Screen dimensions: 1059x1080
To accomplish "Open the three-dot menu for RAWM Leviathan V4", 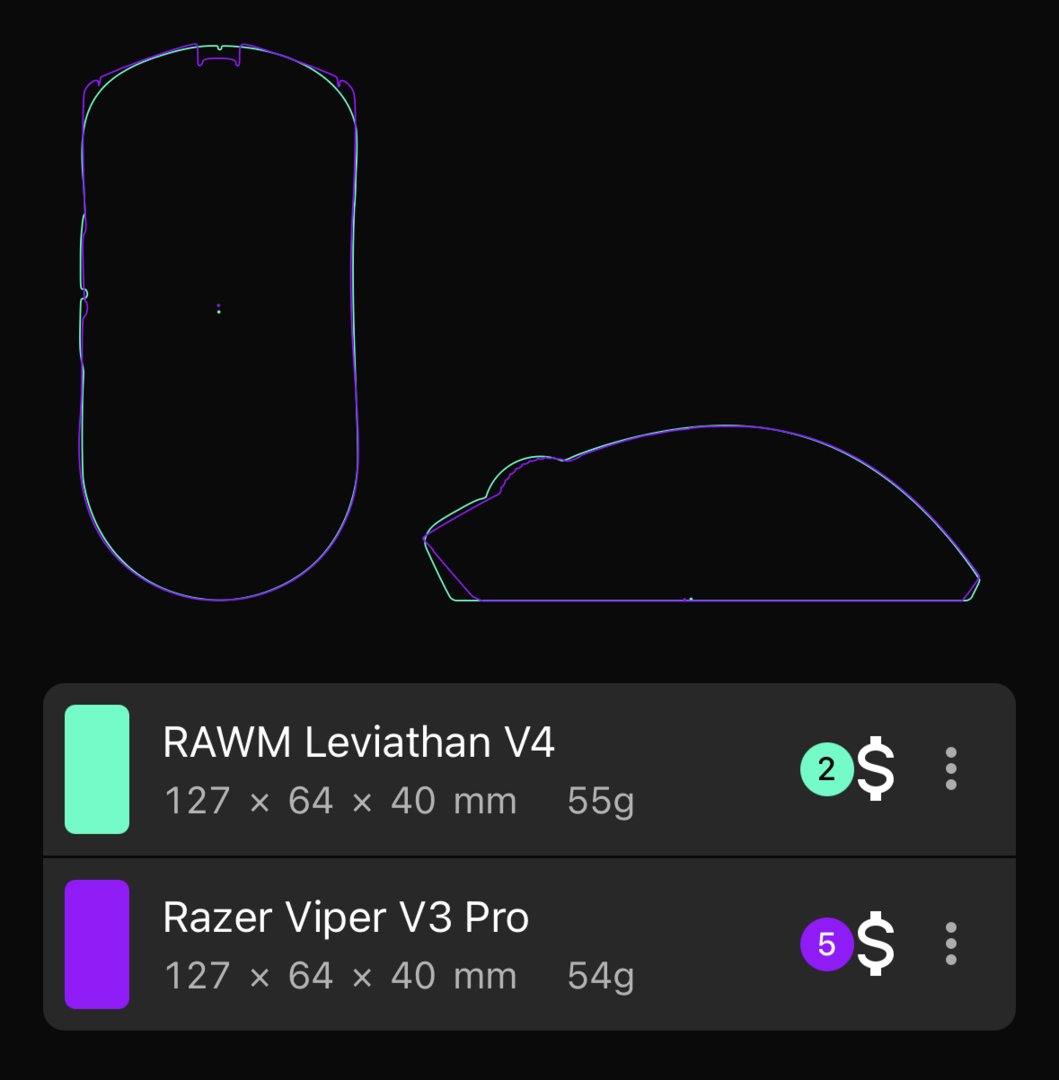I will pyautogui.click(x=951, y=769).
